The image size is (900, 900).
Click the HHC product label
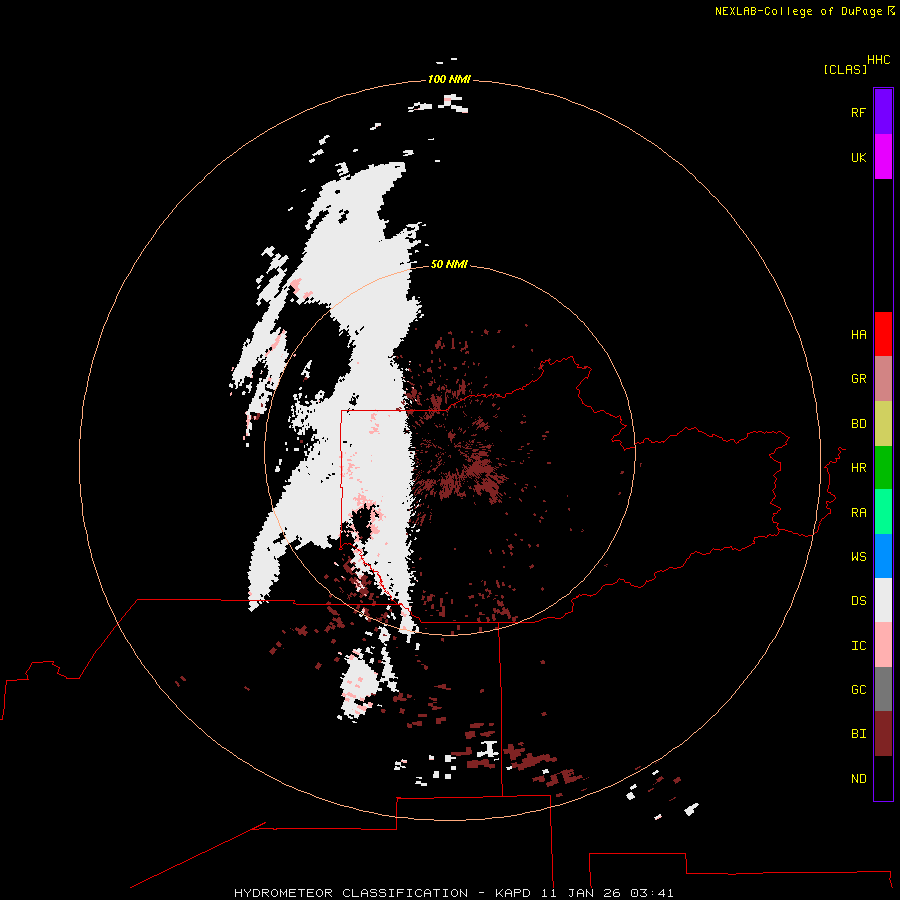878,60
